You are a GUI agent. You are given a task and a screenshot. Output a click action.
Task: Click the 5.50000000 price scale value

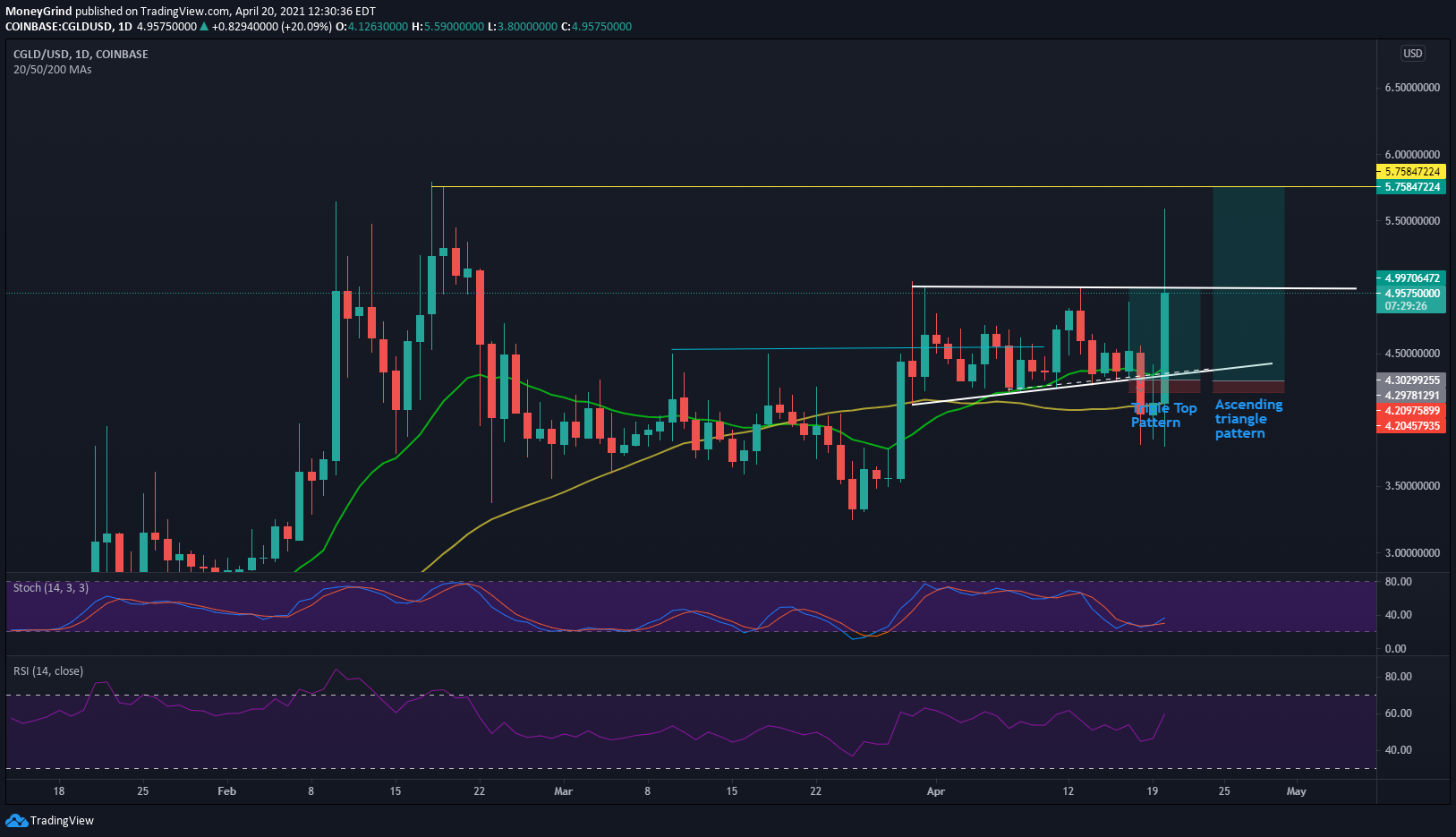[x=1412, y=221]
